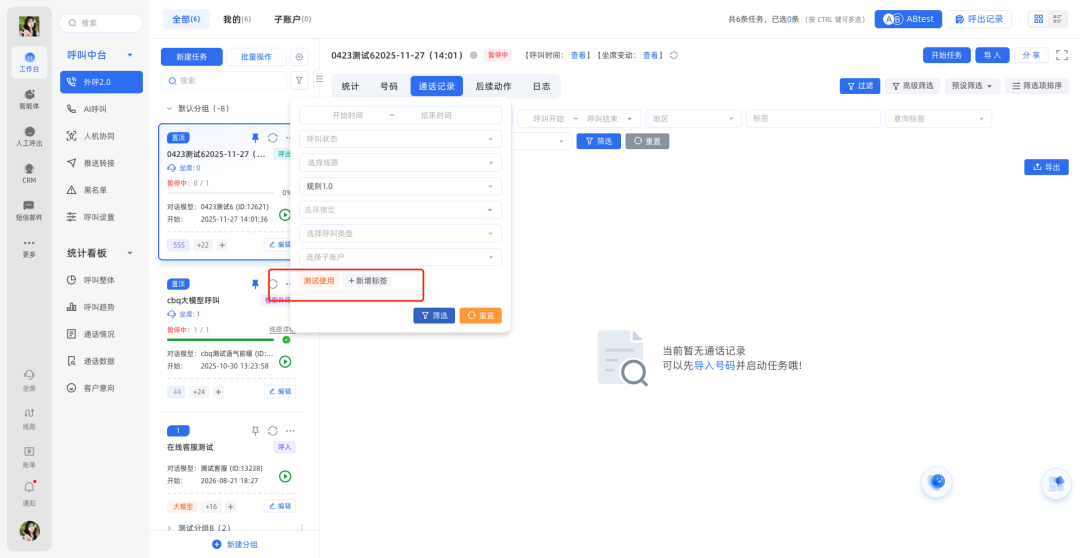1080x558 pixels.
Task: Collapse the 默认分组 group
Action: click(x=169, y=108)
